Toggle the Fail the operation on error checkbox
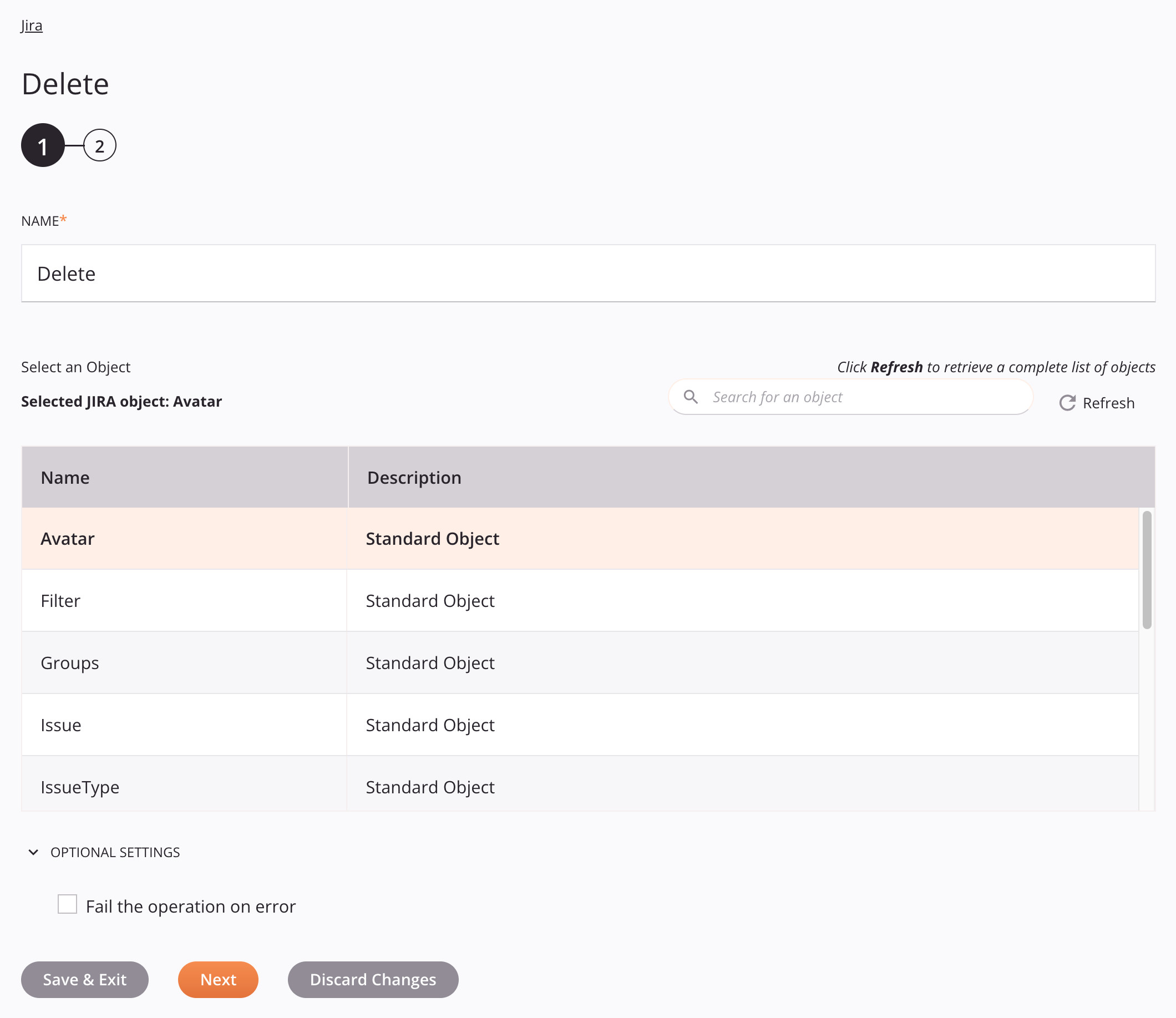The width and height of the screenshot is (1176, 1018). [68, 905]
